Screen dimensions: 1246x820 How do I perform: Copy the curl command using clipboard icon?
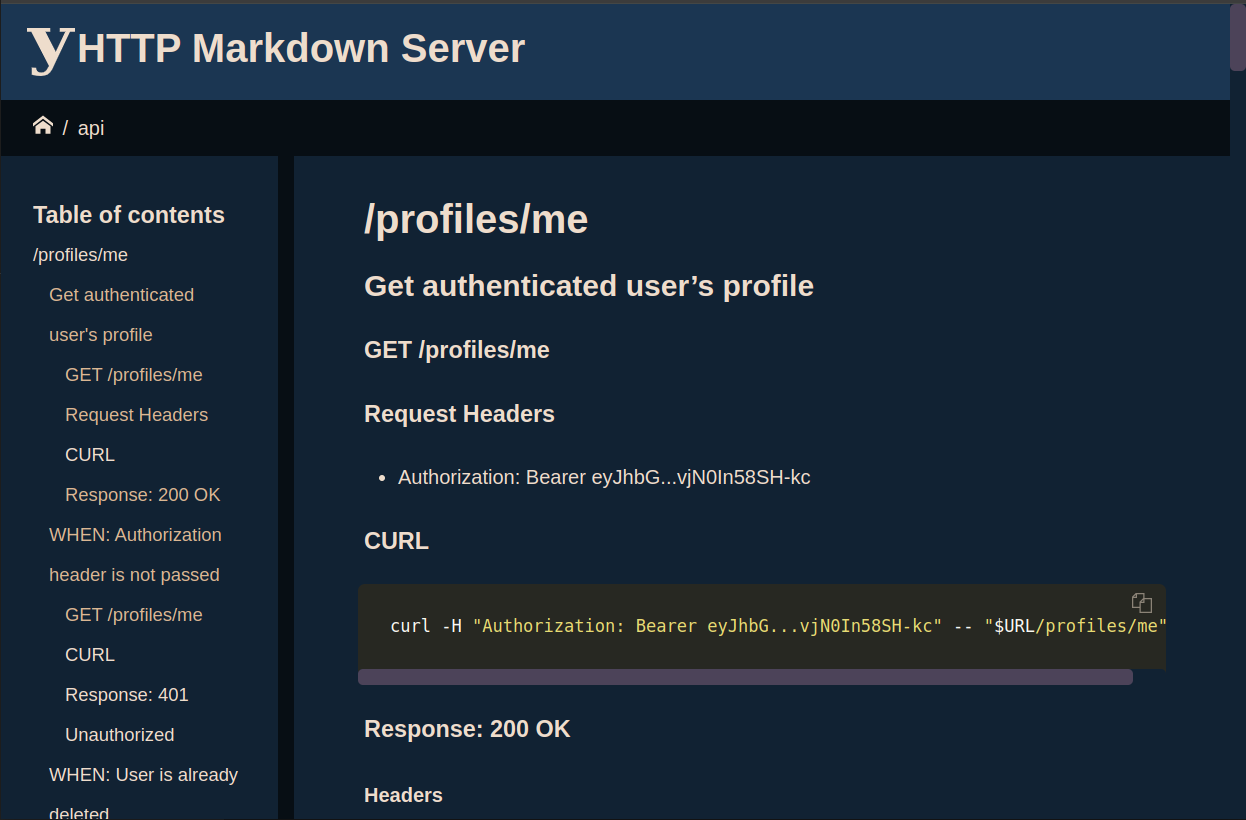(1141, 602)
